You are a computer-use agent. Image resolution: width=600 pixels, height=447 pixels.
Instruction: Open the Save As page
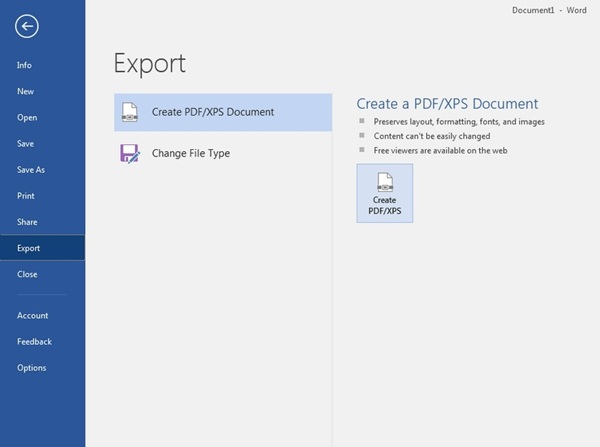click(x=30, y=170)
